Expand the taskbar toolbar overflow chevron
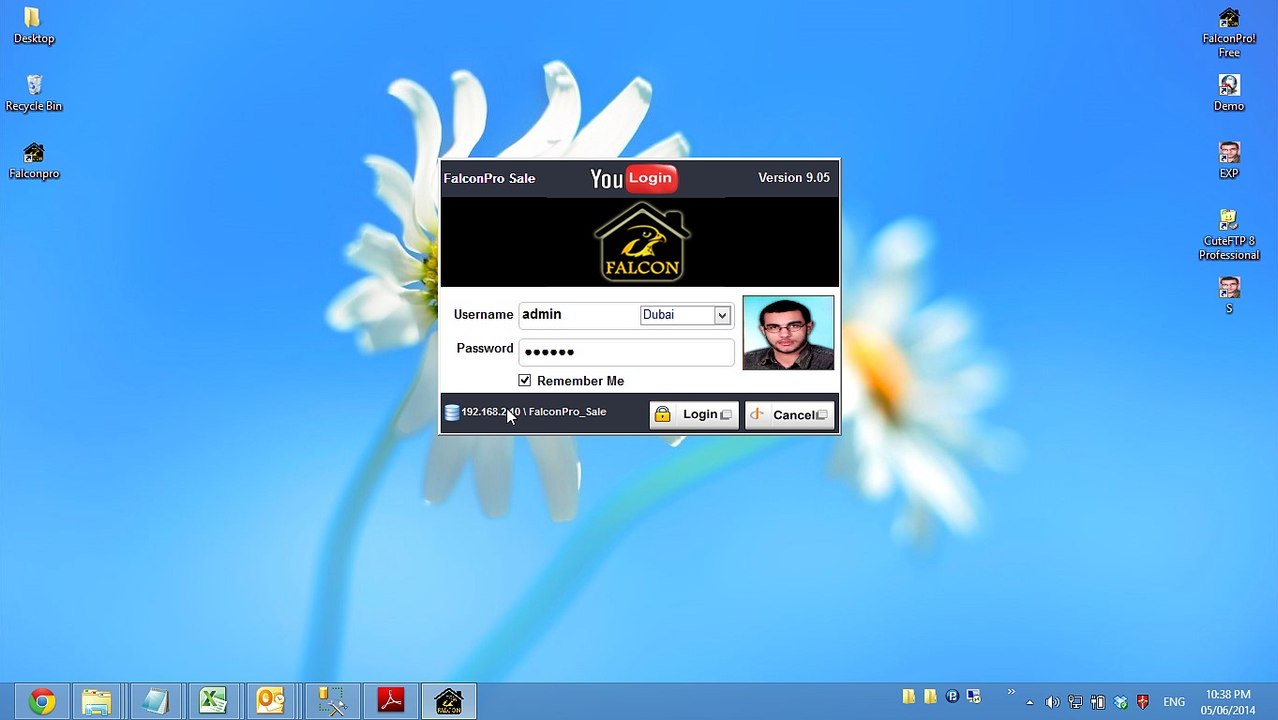This screenshot has width=1278, height=720. click(1011, 693)
